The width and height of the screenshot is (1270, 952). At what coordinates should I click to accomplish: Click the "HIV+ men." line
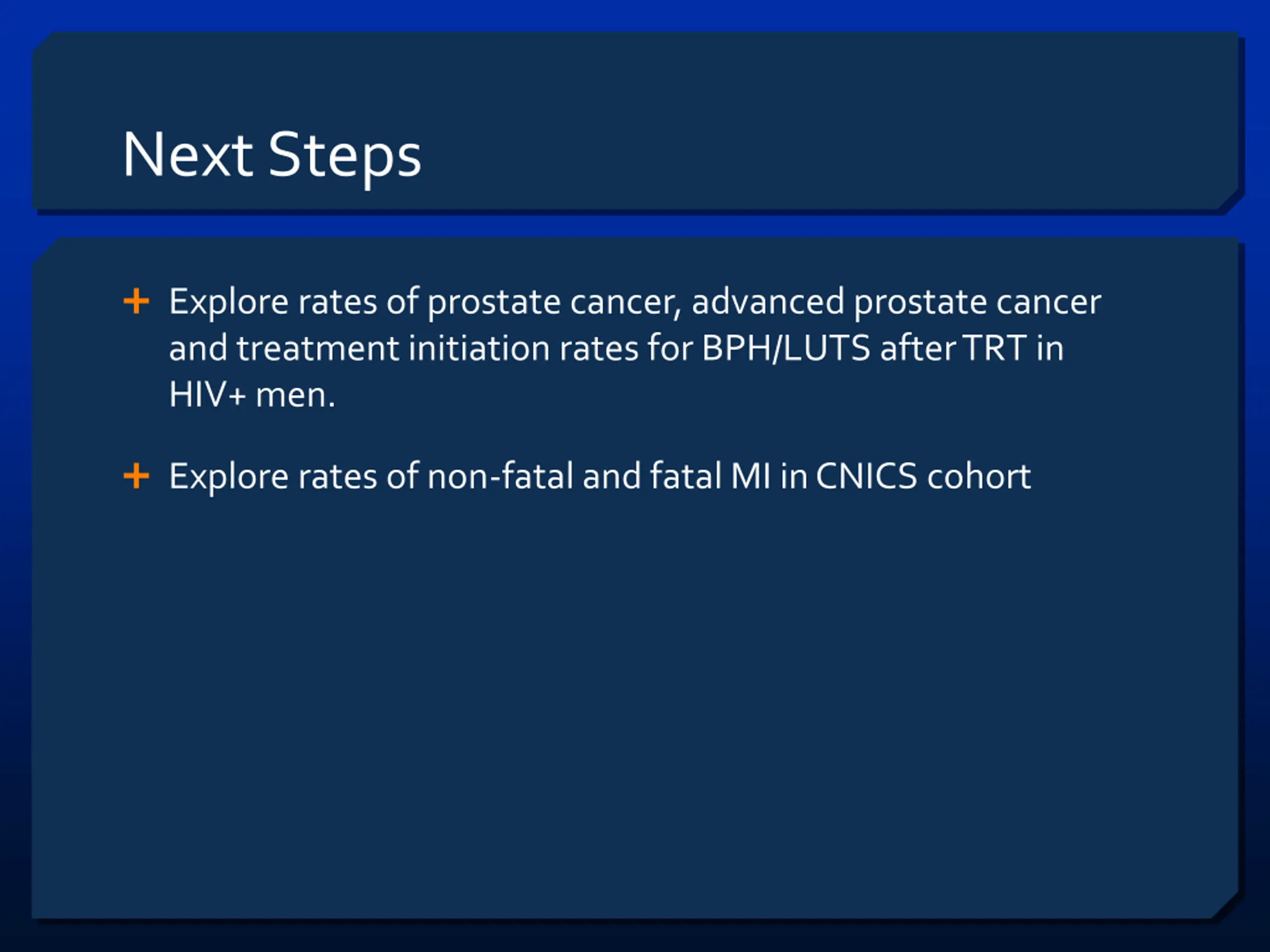tap(252, 395)
